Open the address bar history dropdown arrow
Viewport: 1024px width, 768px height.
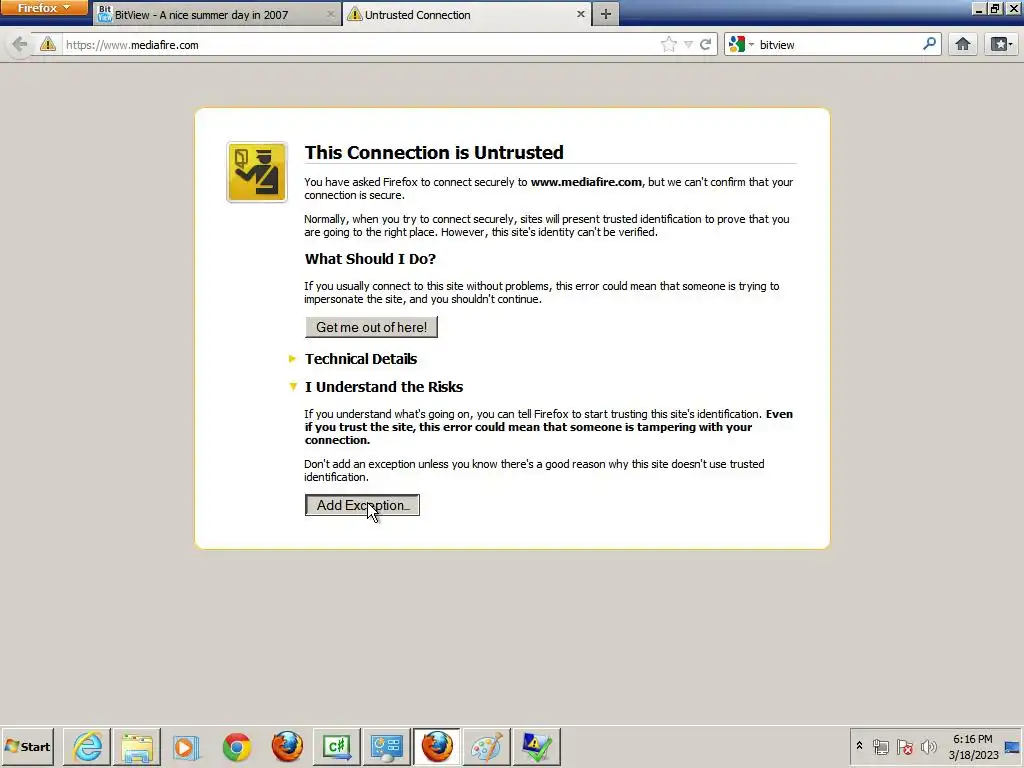coord(688,44)
